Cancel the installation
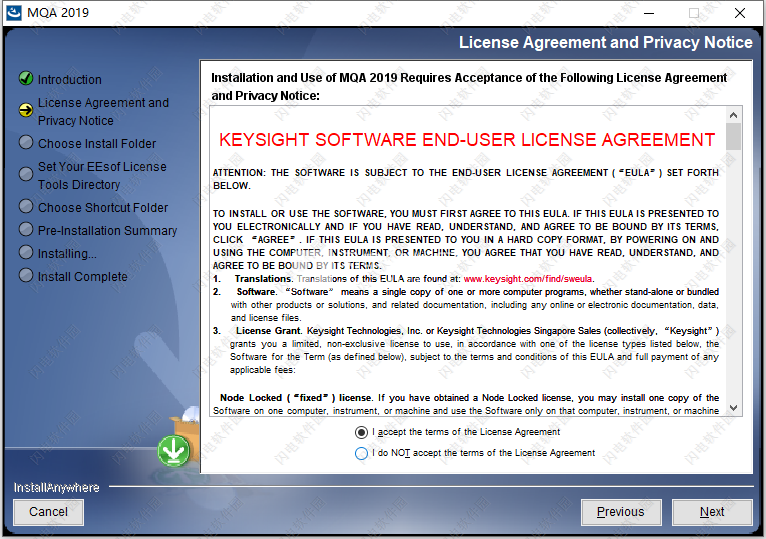766x539 pixels. coord(48,512)
